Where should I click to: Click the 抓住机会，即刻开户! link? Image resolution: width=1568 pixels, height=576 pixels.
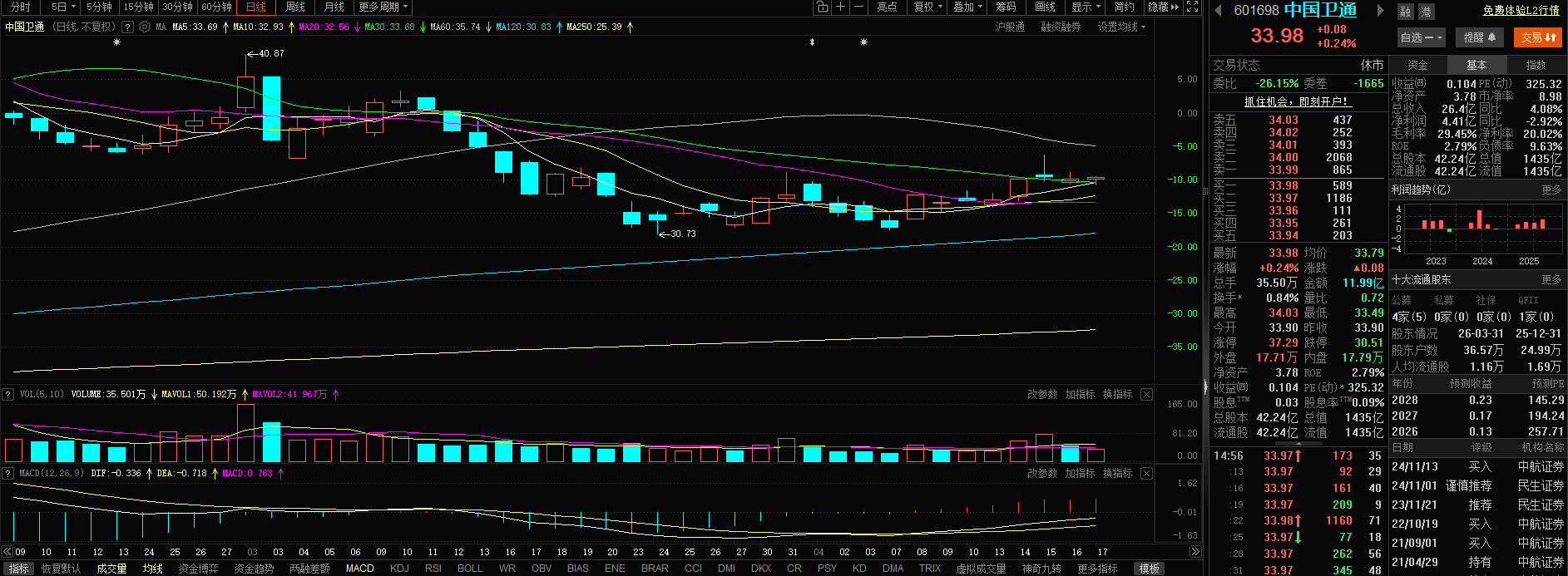coord(1297,101)
